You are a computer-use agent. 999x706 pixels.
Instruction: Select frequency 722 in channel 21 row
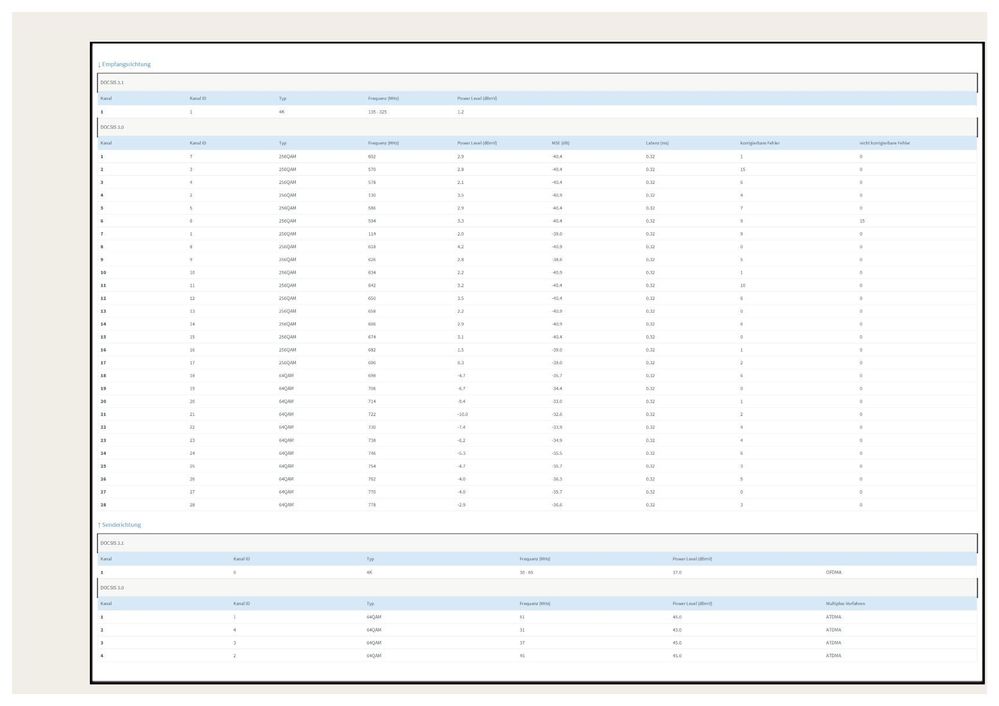[372, 415]
